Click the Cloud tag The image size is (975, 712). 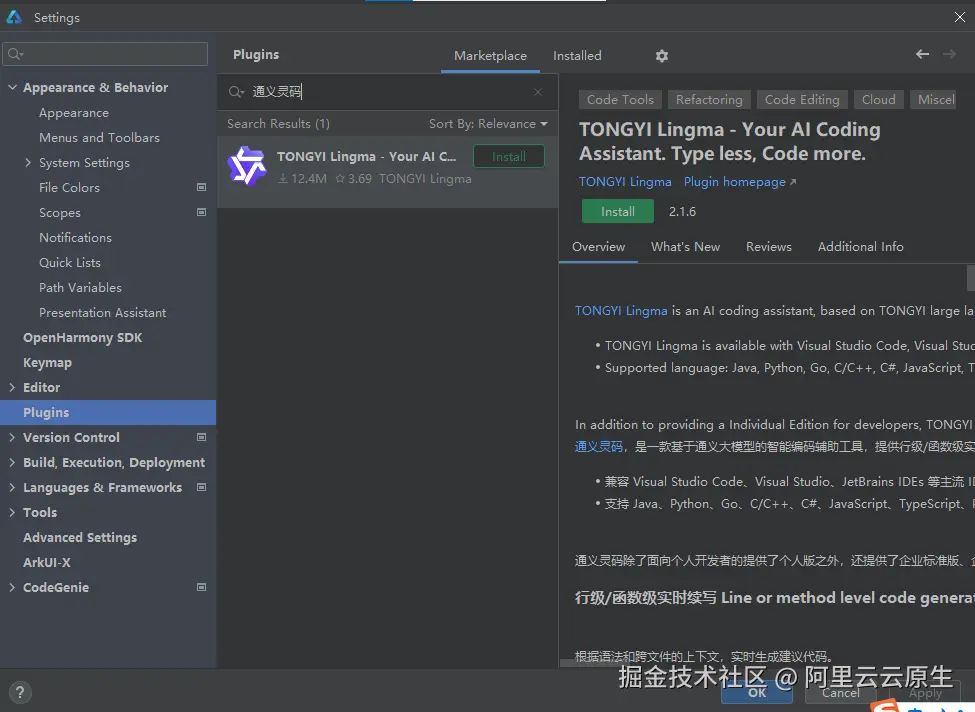(x=879, y=99)
